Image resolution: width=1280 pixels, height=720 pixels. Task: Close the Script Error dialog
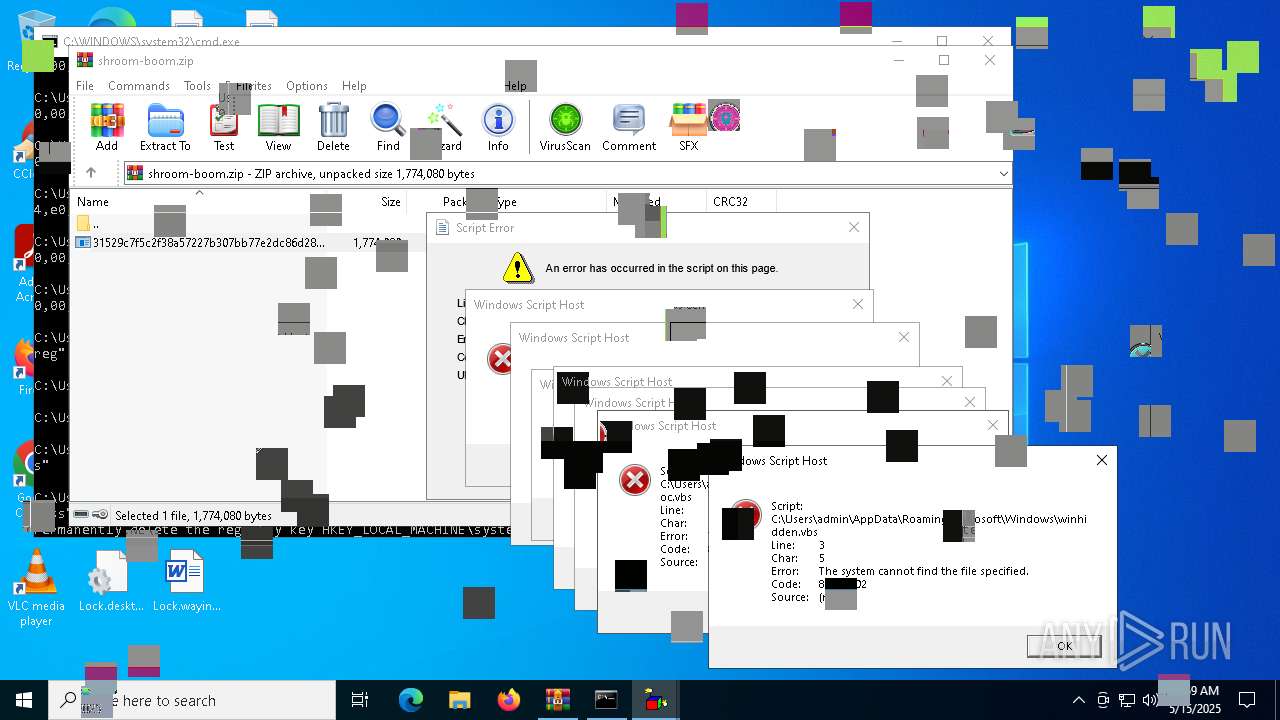(x=853, y=227)
